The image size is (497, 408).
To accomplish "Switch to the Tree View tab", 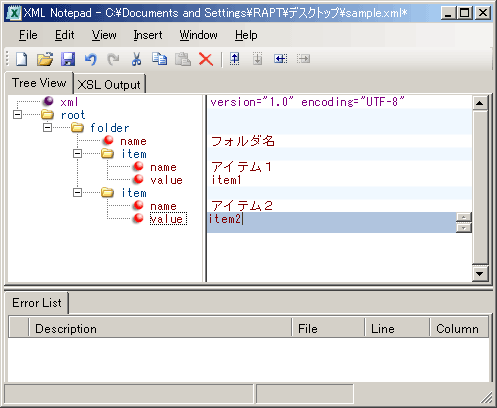I will (x=39, y=83).
